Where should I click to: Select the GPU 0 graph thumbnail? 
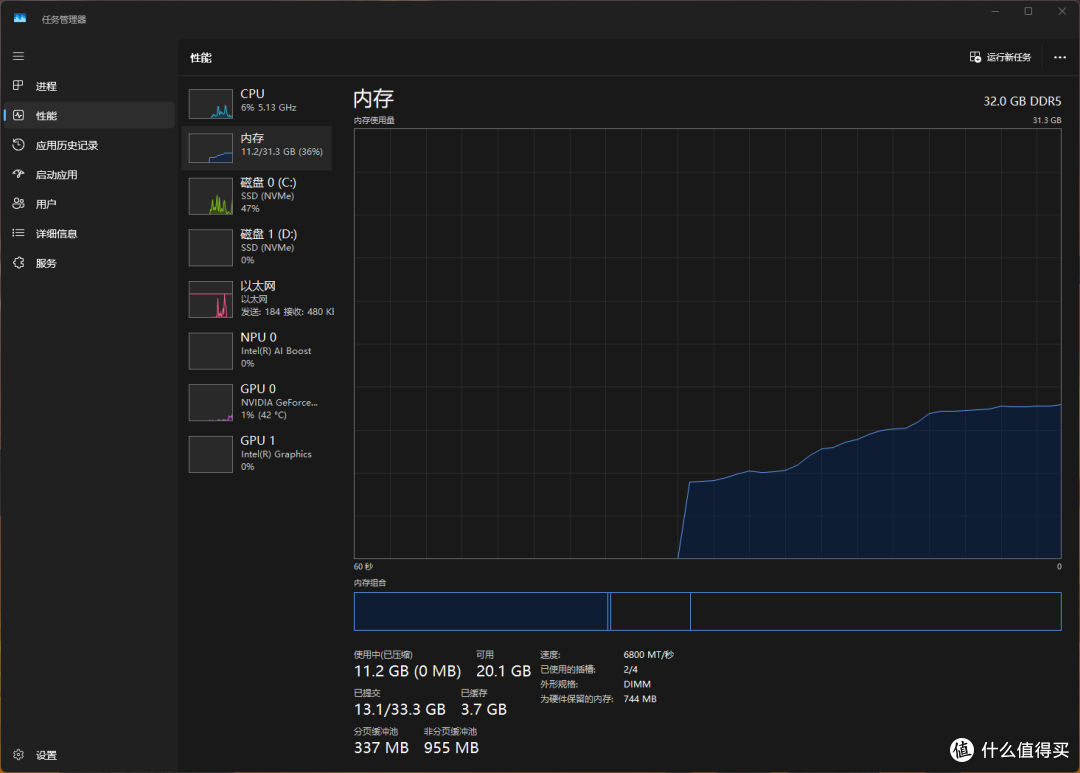coord(211,402)
